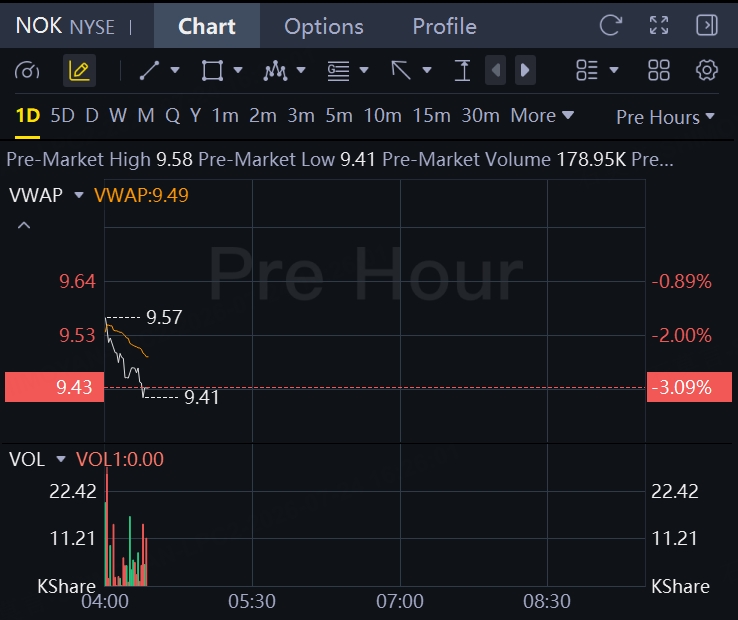The width and height of the screenshot is (738, 620).
Task: Toggle the yellow drawing pencil tool
Action: [x=79, y=71]
